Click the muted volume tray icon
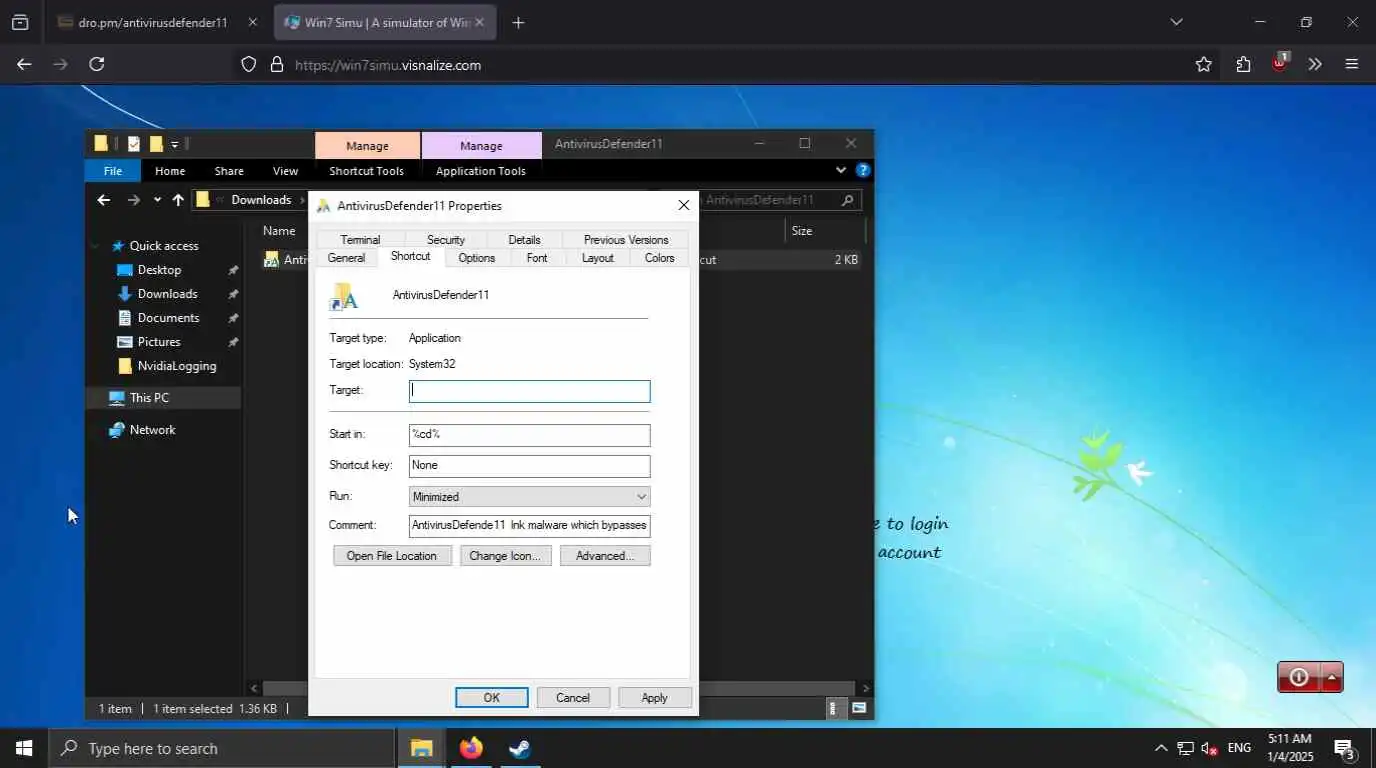The image size is (1376, 768). point(1210,748)
